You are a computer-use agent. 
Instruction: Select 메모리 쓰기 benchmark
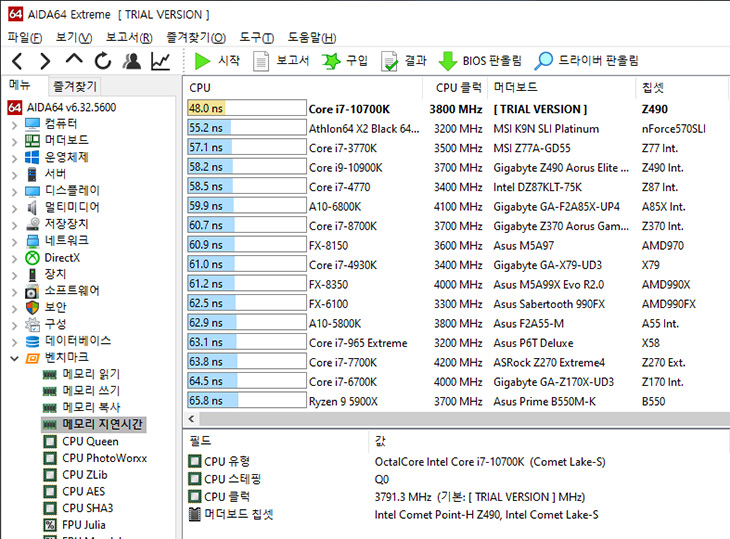point(91,391)
